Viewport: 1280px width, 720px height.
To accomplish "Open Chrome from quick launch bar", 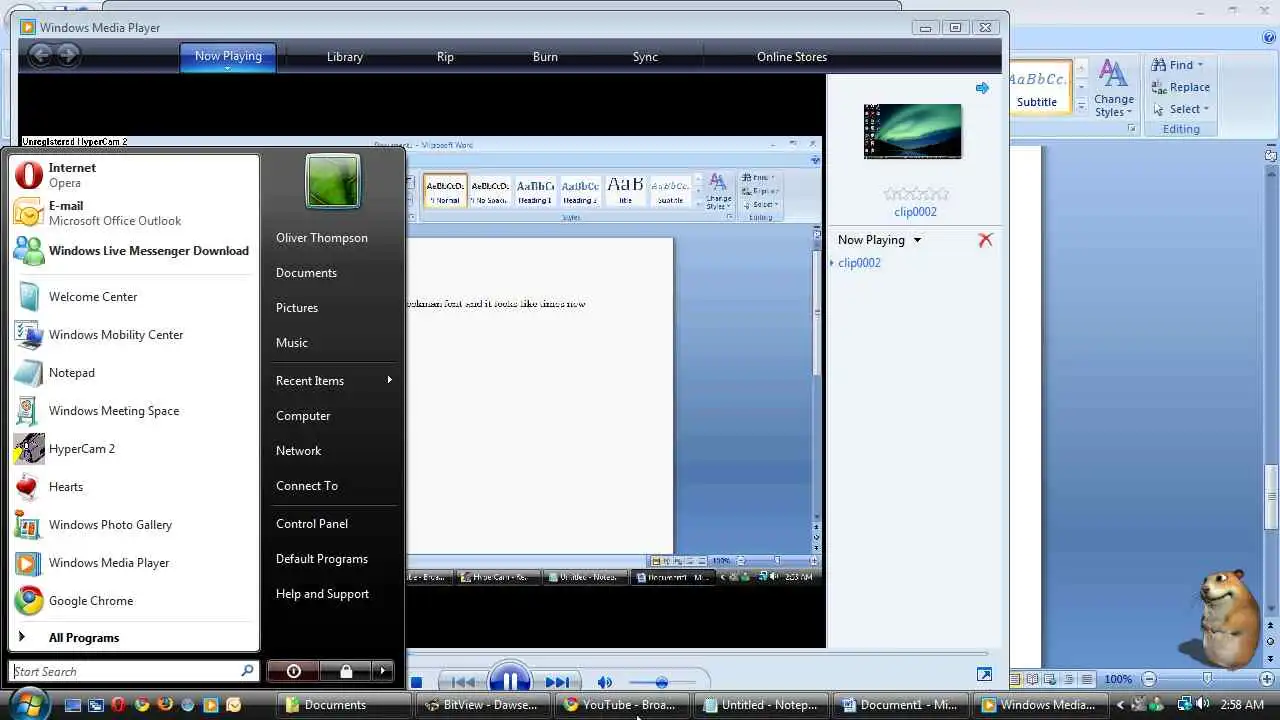I will (142, 705).
